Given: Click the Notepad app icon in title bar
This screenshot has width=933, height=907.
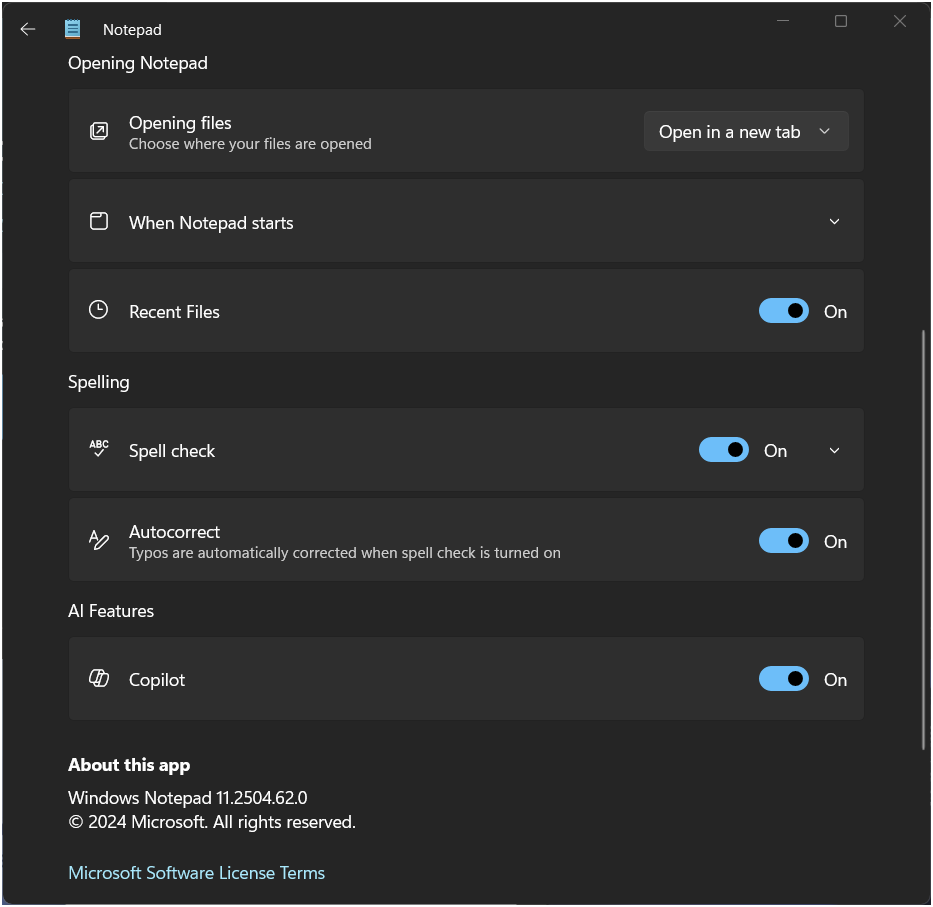Looking at the screenshot, I should click(x=73, y=29).
